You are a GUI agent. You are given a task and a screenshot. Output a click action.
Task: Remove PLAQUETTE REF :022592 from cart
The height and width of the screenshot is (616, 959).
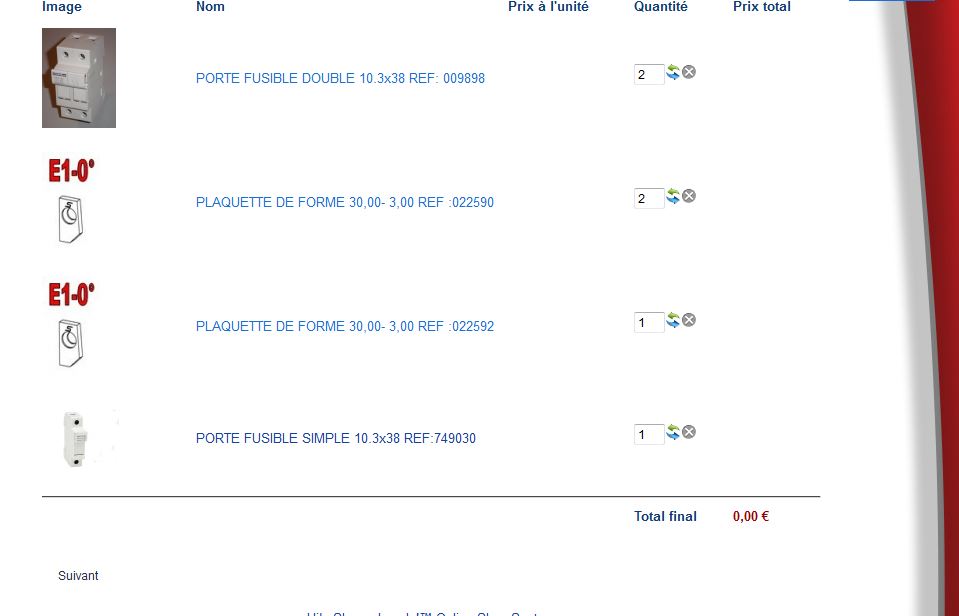[x=689, y=320]
